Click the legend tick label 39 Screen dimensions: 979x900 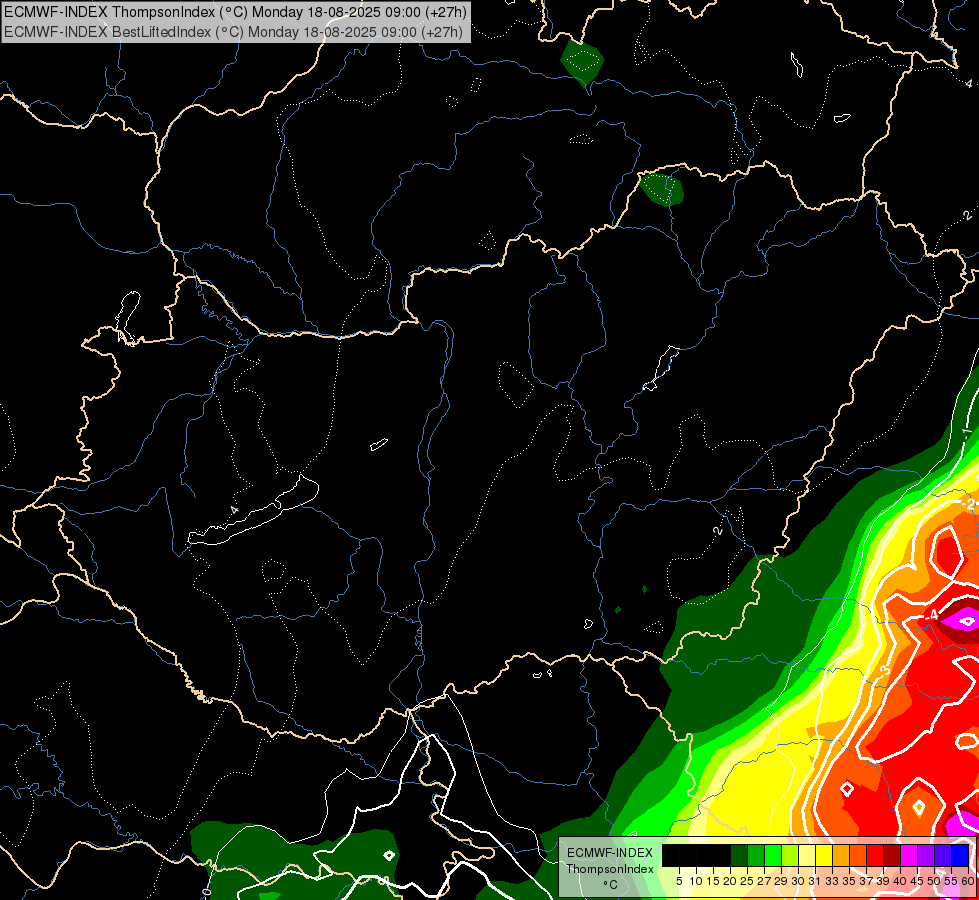pyautogui.click(x=883, y=881)
